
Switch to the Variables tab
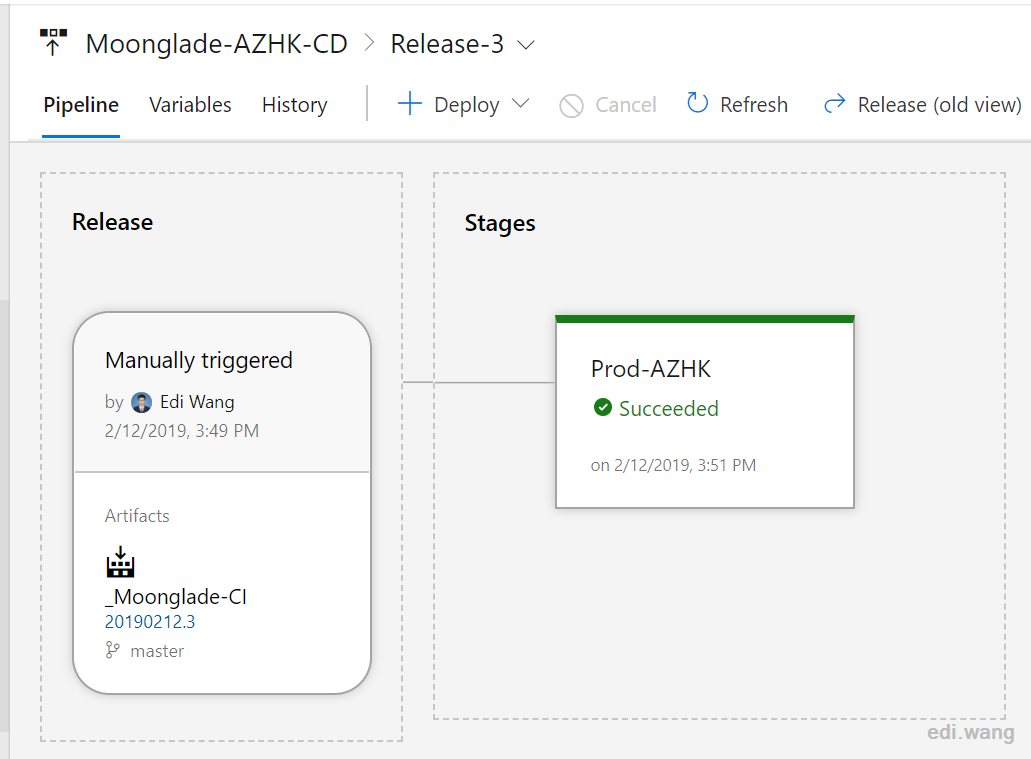pos(190,105)
